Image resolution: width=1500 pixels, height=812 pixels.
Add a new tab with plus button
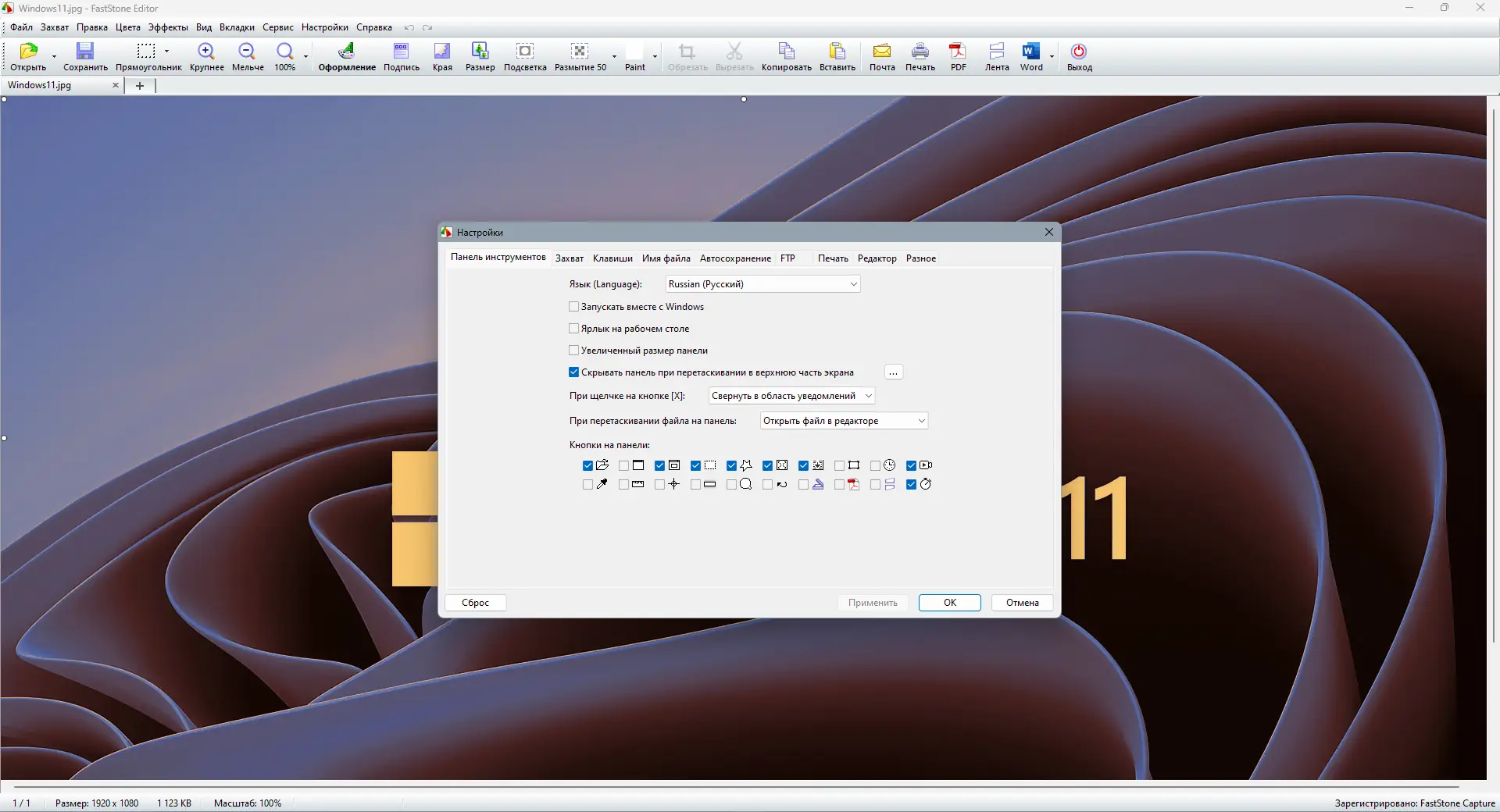point(140,86)
